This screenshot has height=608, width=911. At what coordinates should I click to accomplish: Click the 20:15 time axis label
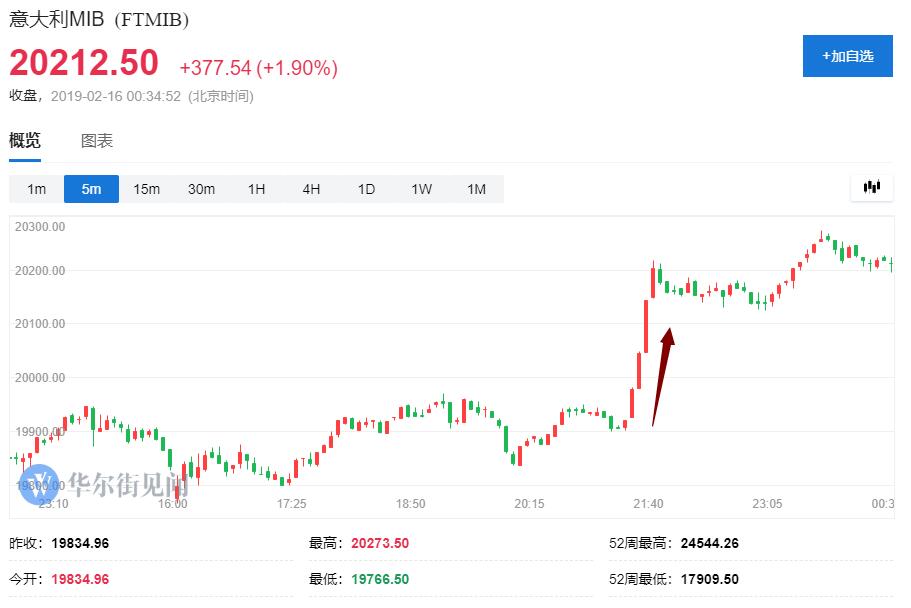coord(529,504)
